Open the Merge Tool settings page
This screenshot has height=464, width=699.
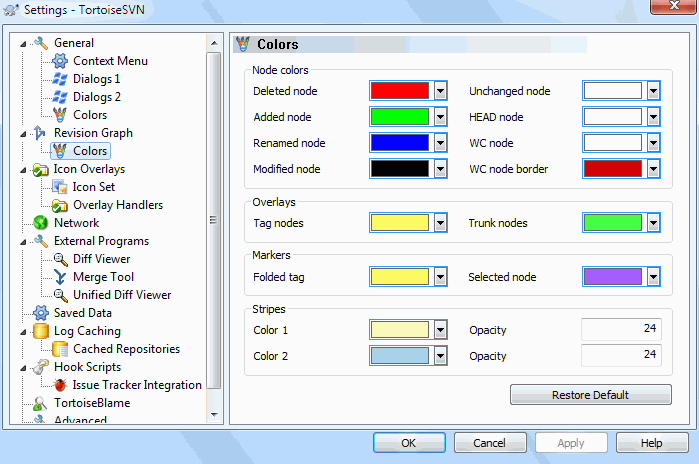pos(103,277)
